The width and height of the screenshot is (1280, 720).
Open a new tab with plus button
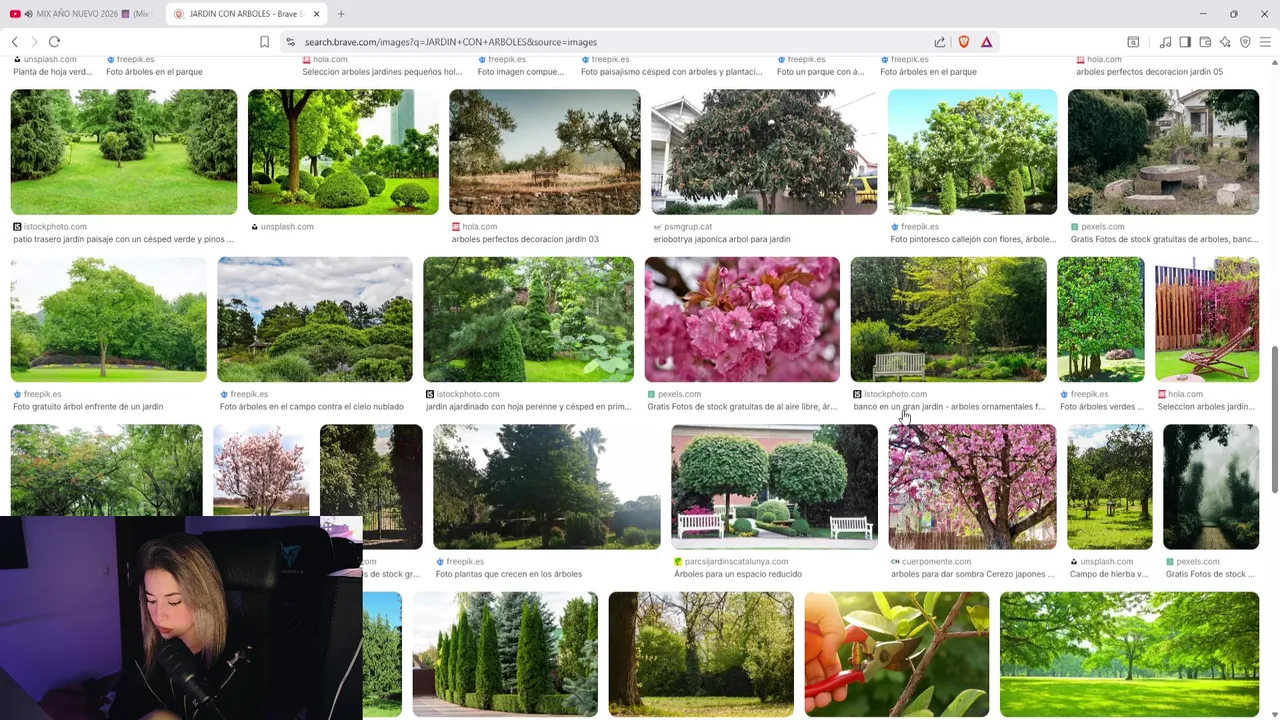[341, 14]
